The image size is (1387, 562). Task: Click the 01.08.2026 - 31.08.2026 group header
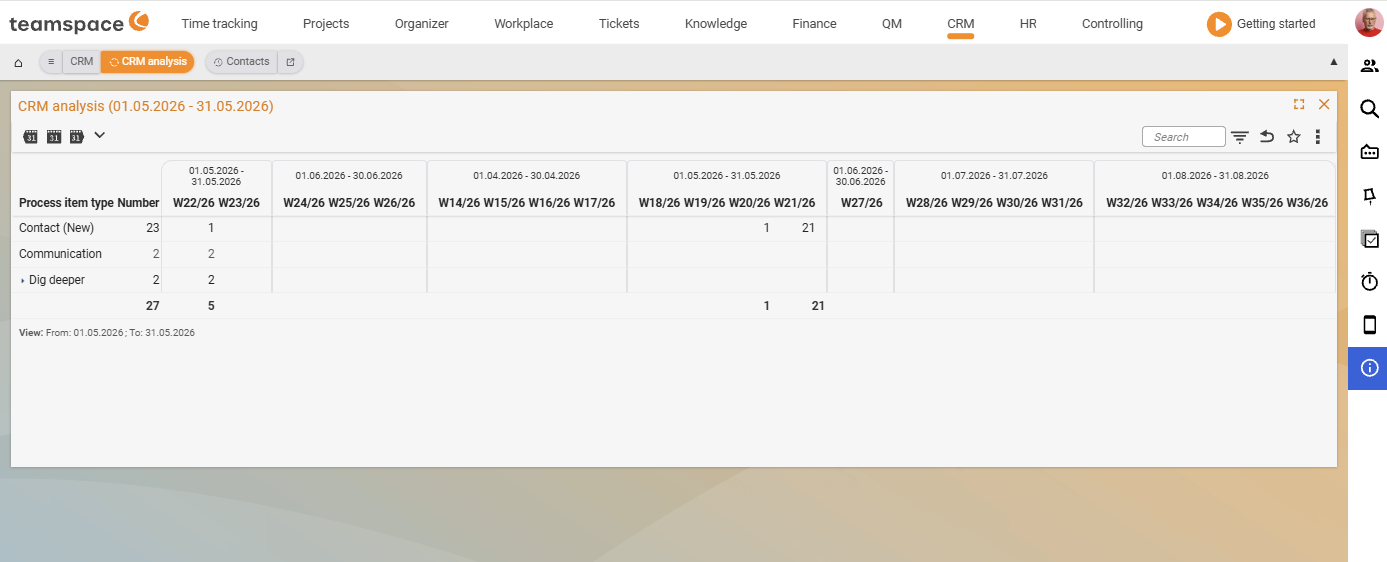pos(1215,176)
